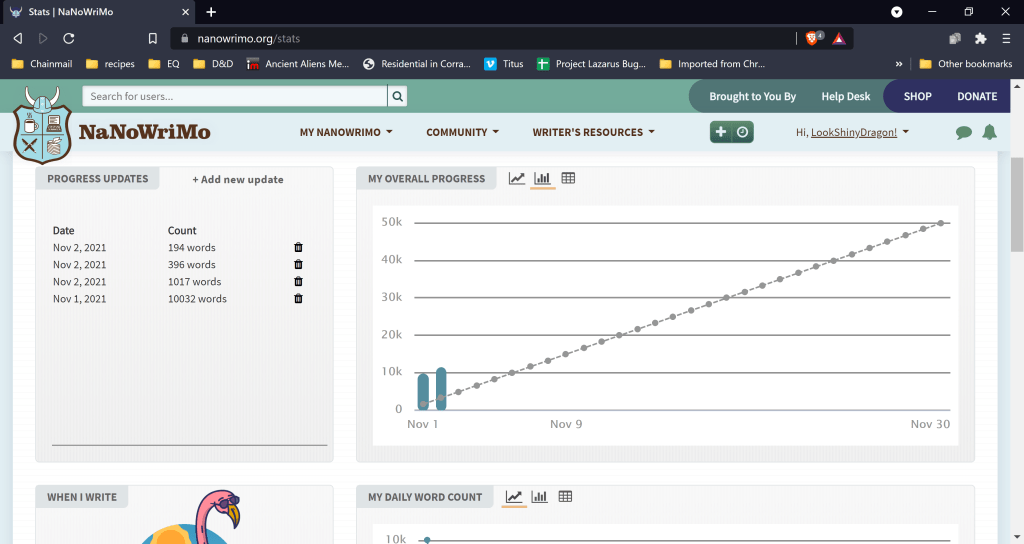Switch Daily Word Count to bar chart
The width and height of the screenshot is (1024, 544).
540,497
